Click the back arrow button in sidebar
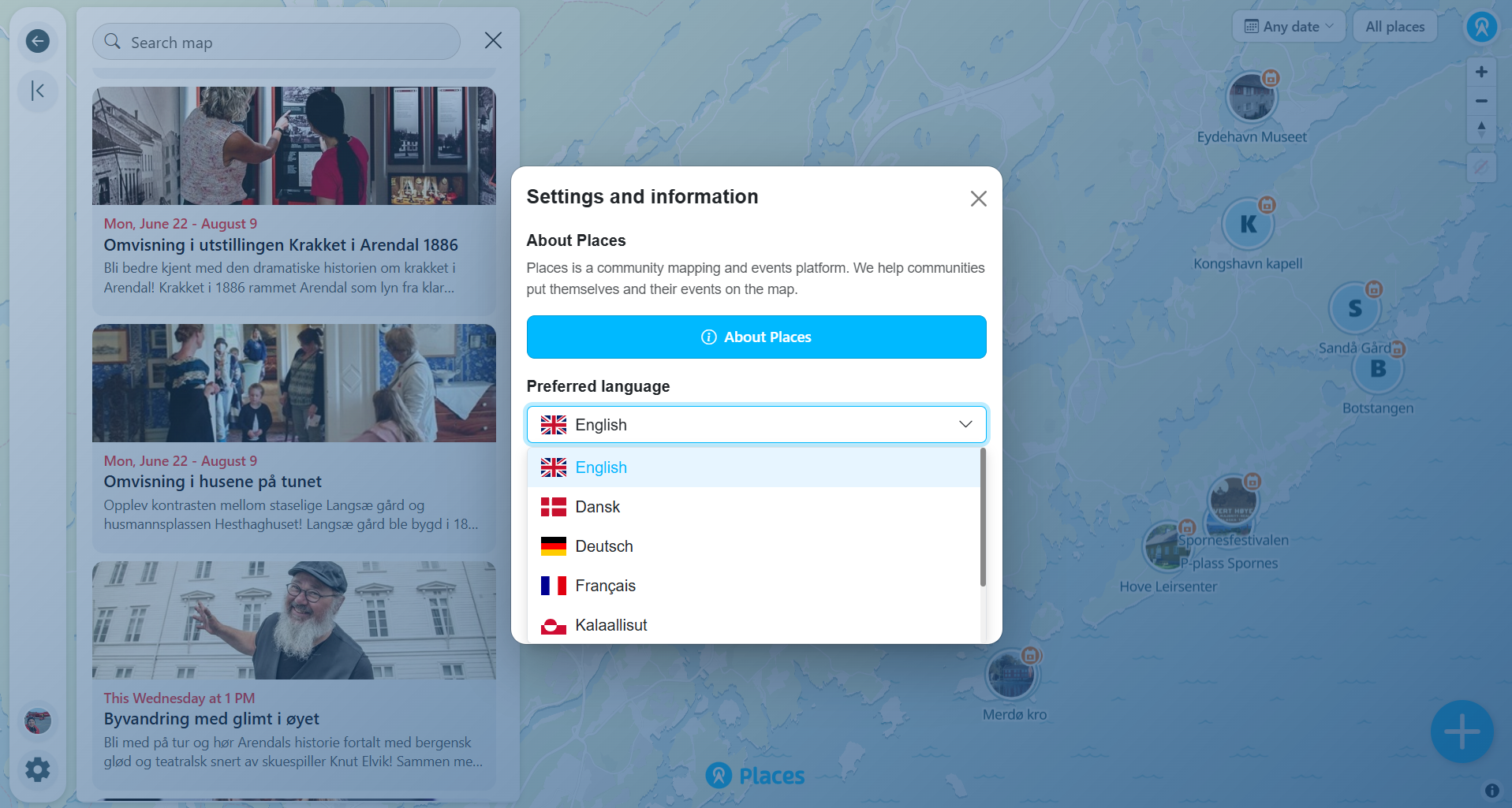The image size is (1512, 808). tap(37, 41)
